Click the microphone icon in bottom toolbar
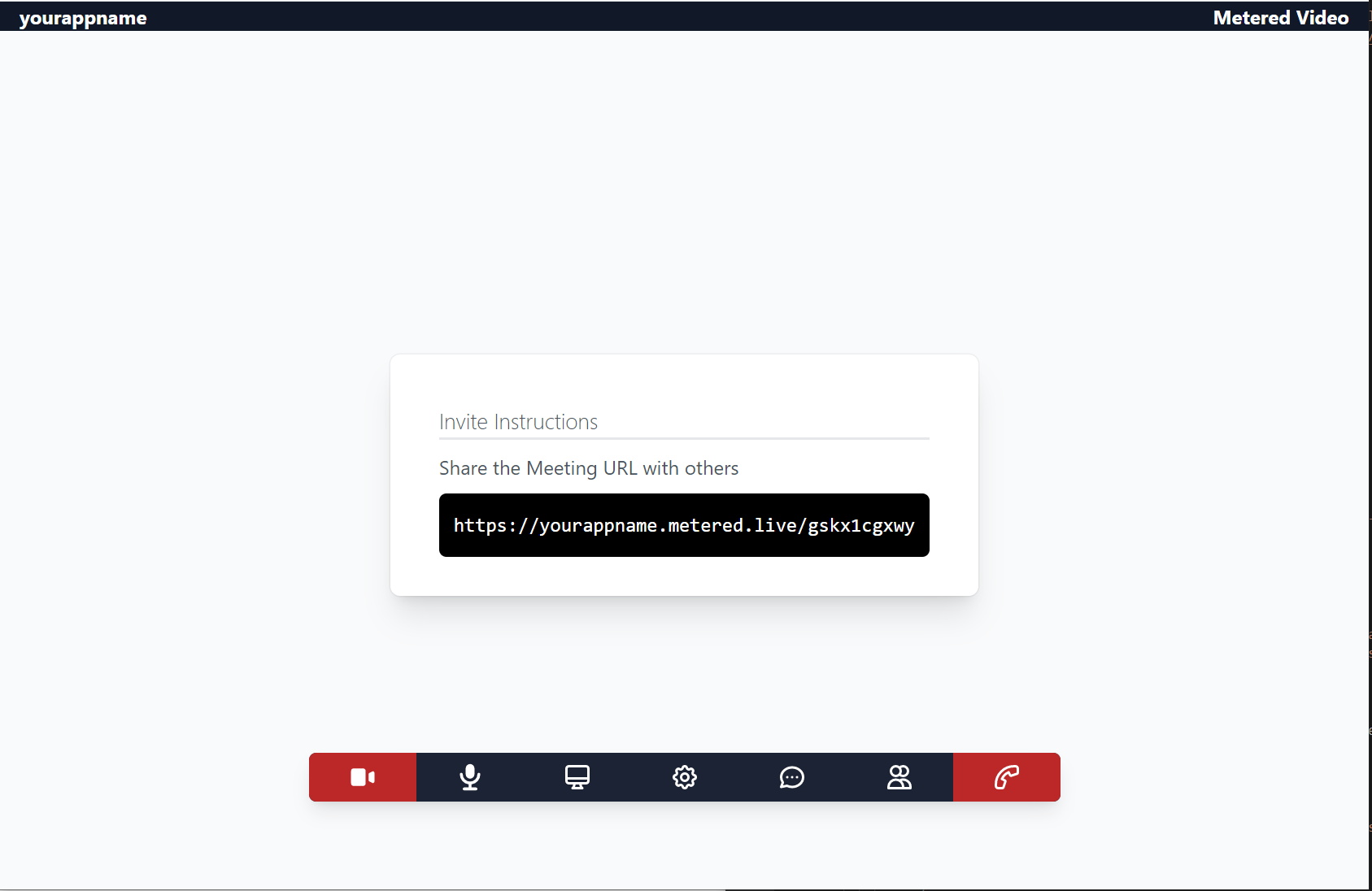Viewport: 1372px width, 891px height. (x=470, y=777)
